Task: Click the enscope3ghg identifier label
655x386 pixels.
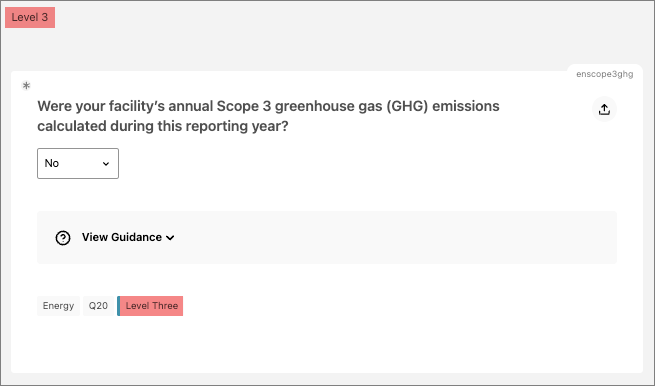Action: pos(604,74)
